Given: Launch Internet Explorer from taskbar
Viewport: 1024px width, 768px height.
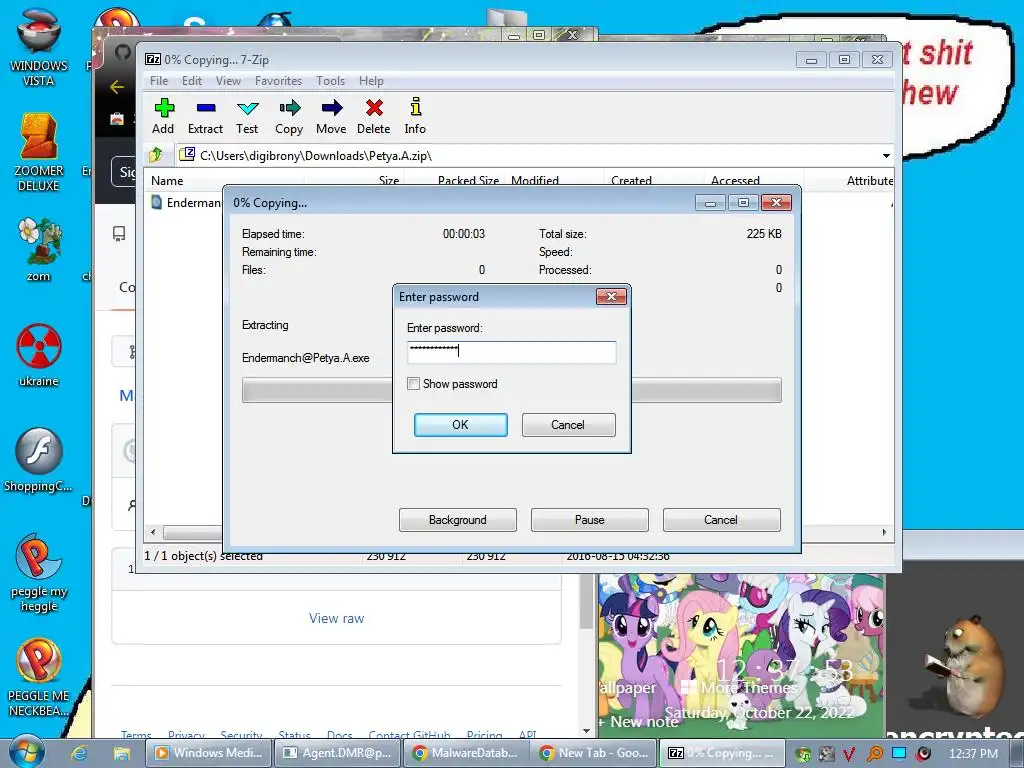Looking at the screenshot, I should click(x=79, y=753).
